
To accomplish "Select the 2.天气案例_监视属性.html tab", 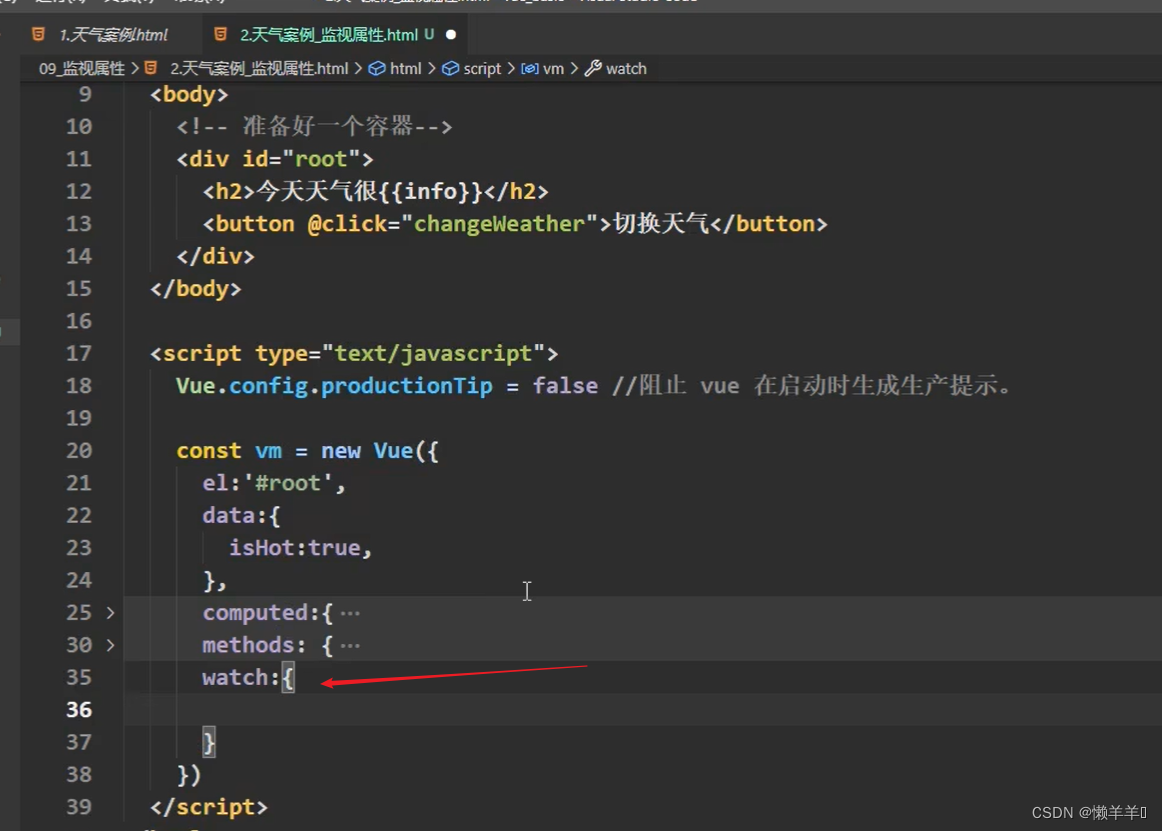I will pos(328,35).
